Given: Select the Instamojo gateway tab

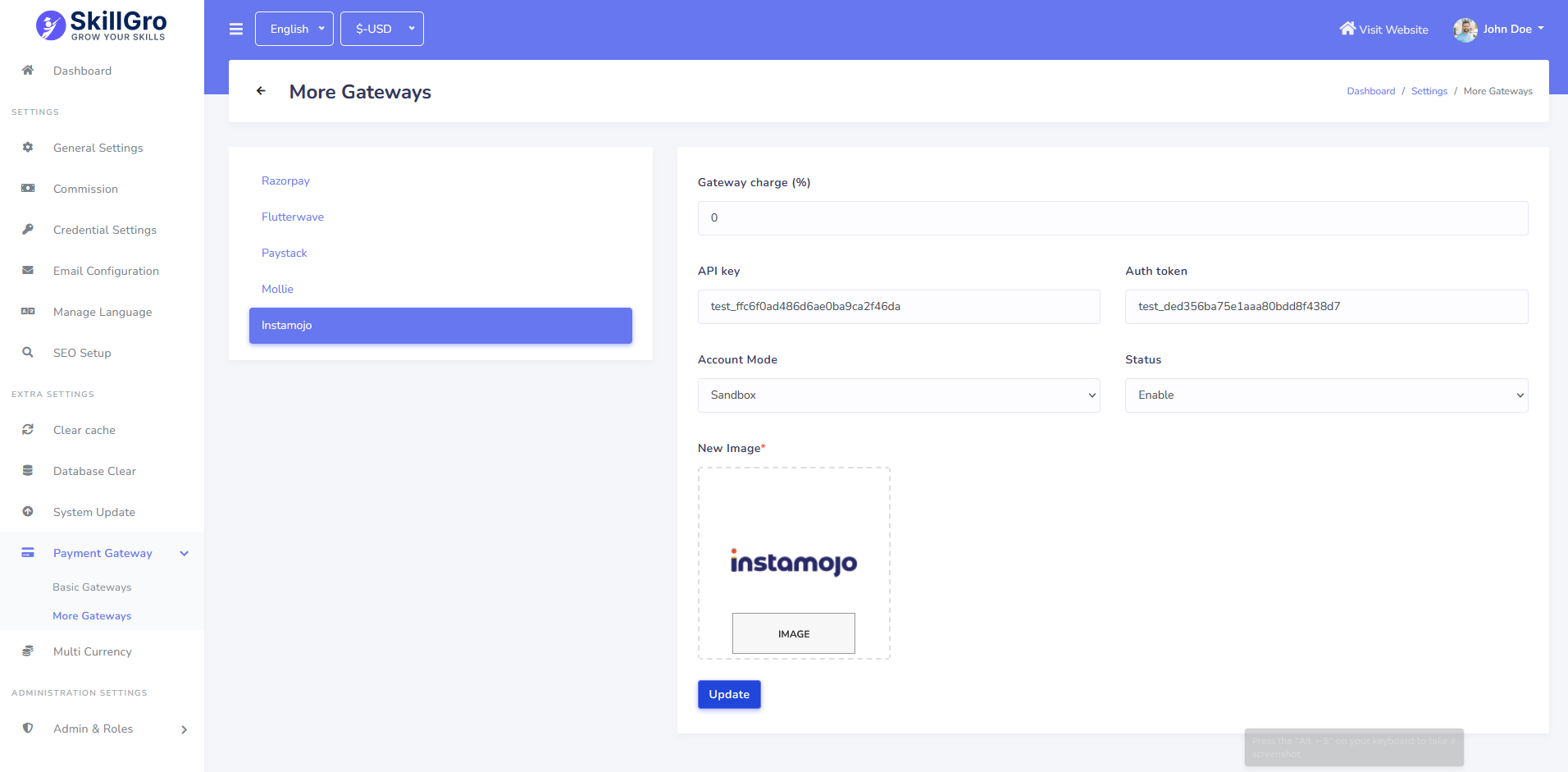Looking at the screenshot, I should 440,326.
